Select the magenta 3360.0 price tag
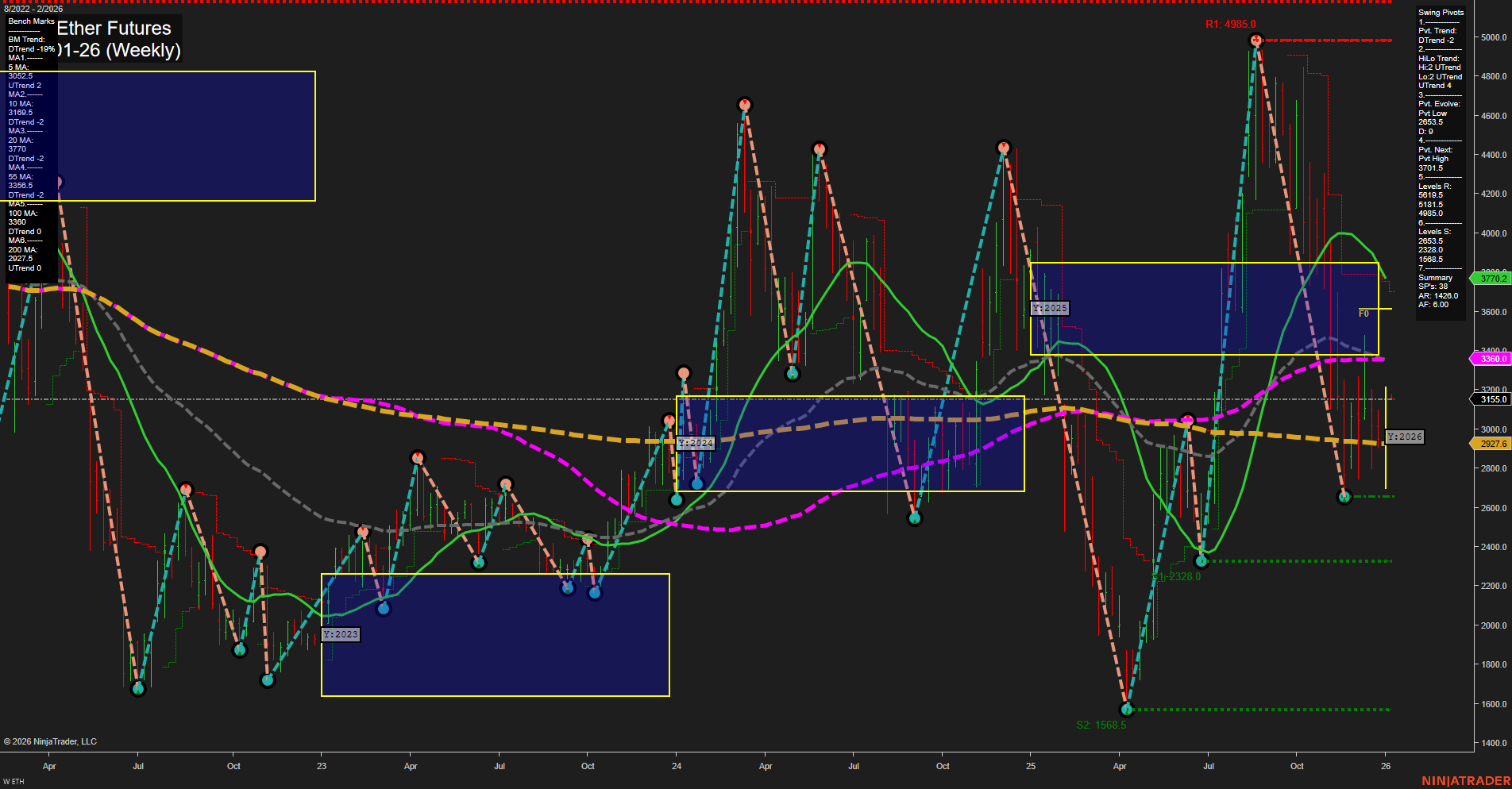Screen dimensions: 1512x789 point(1491,358)
